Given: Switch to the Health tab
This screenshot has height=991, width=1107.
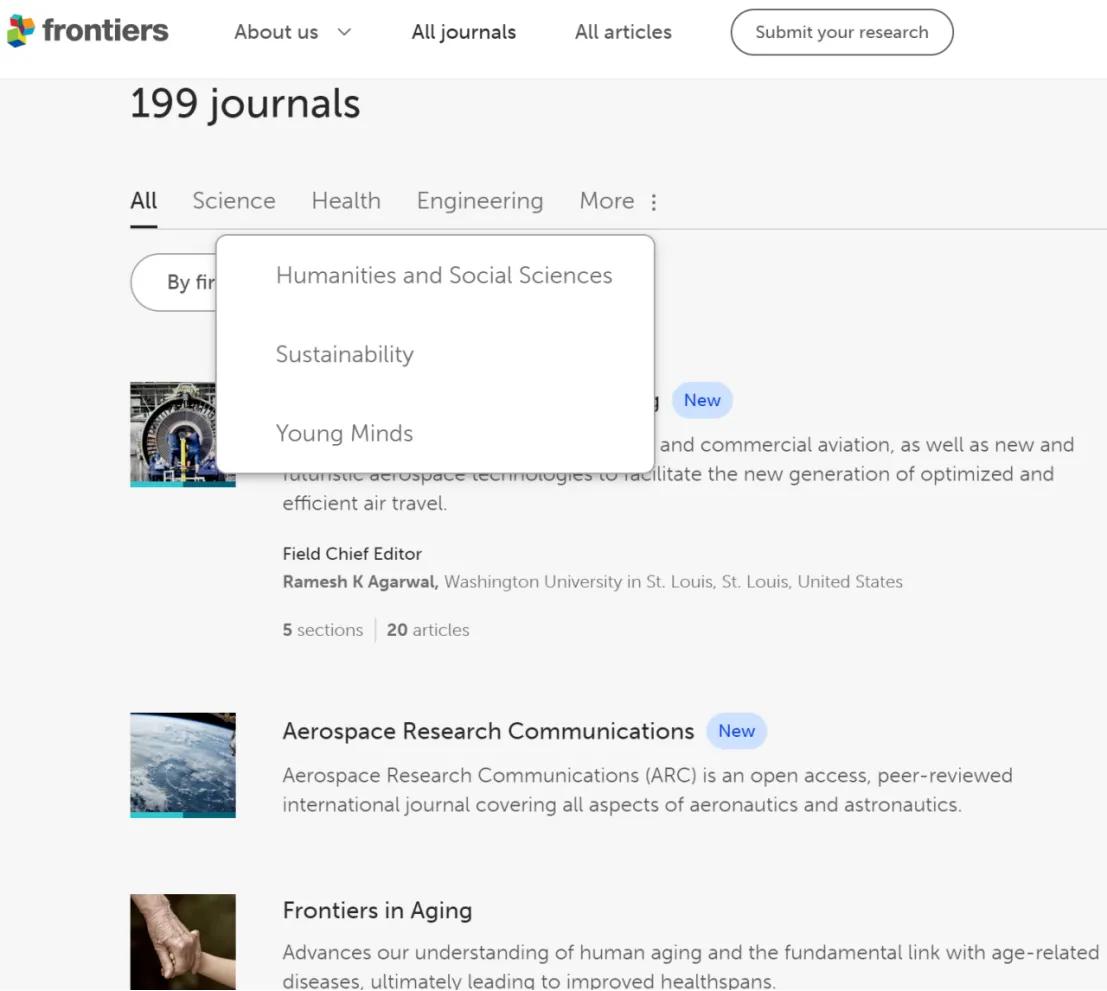Looking at the screenshot, I should 346,201.
